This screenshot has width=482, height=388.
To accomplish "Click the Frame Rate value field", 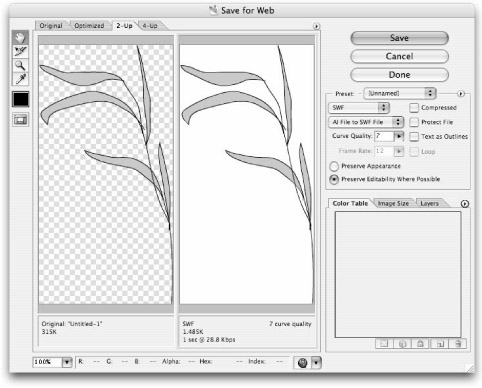I will (x=384, y=151).
